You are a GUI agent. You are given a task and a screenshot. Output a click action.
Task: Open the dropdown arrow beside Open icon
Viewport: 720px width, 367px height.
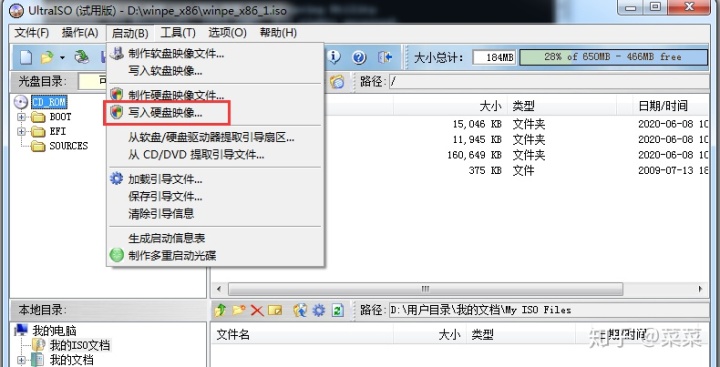tap(62, 58)
